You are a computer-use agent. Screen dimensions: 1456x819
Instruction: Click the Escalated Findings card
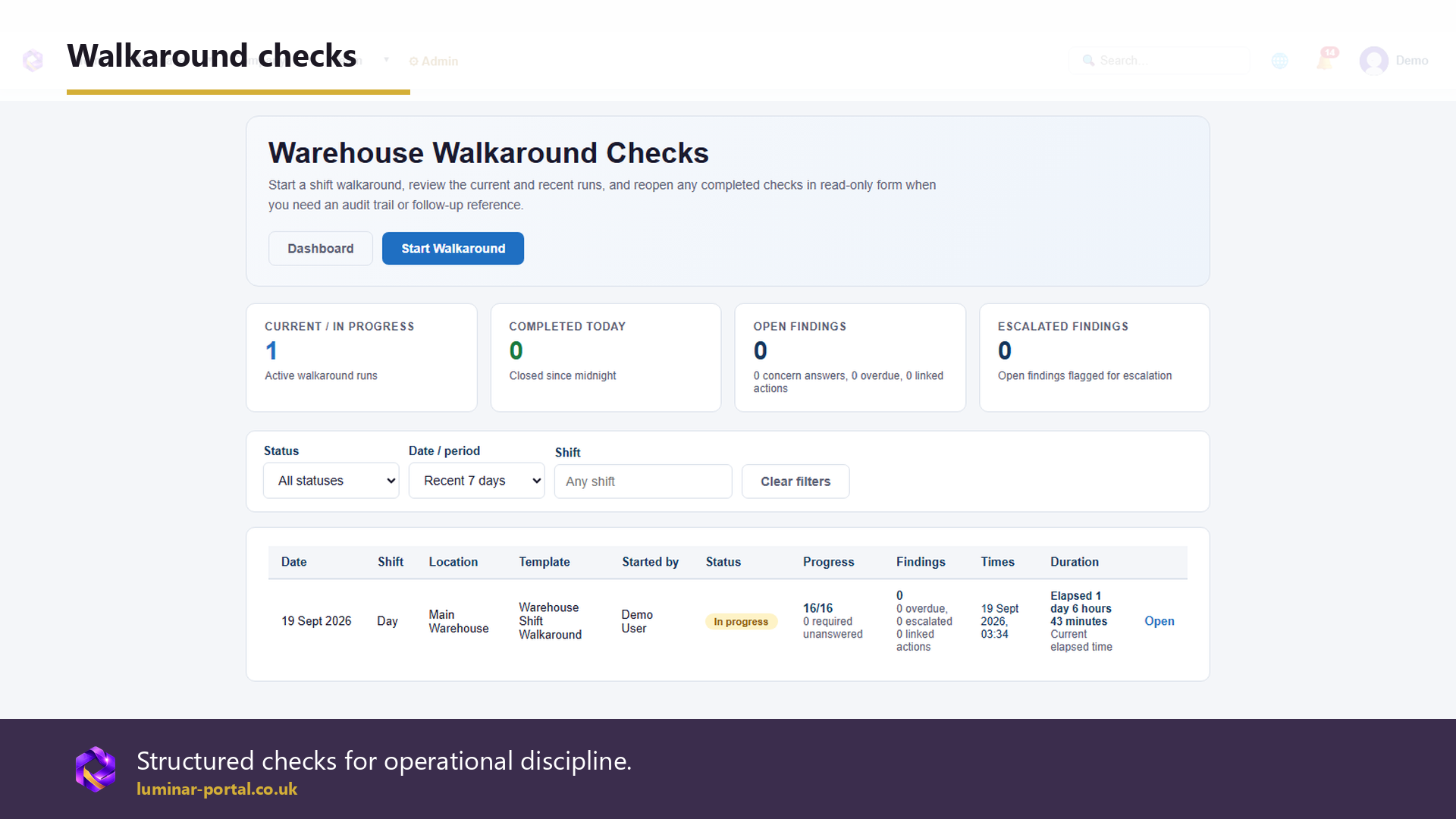[1094, 358]
